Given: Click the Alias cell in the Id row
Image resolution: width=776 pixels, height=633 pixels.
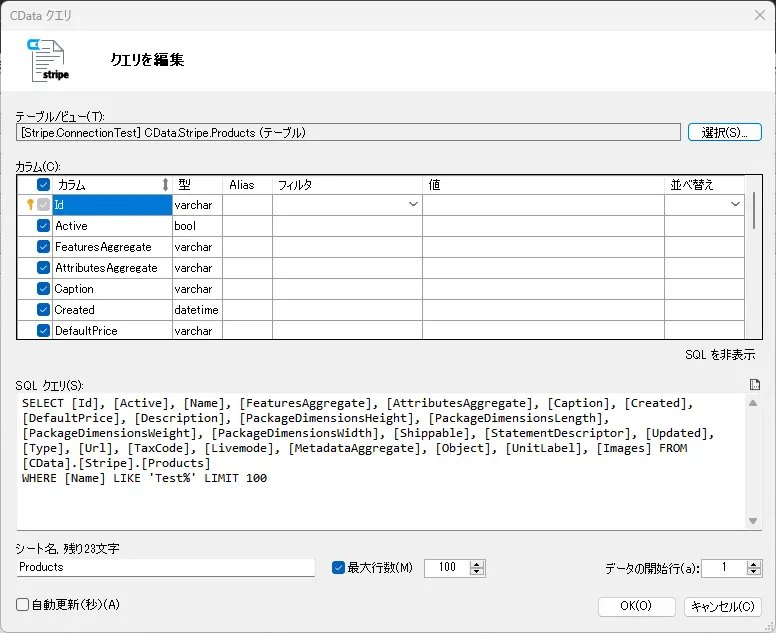Looking at the screenshot, I should [x=247, y=204].
